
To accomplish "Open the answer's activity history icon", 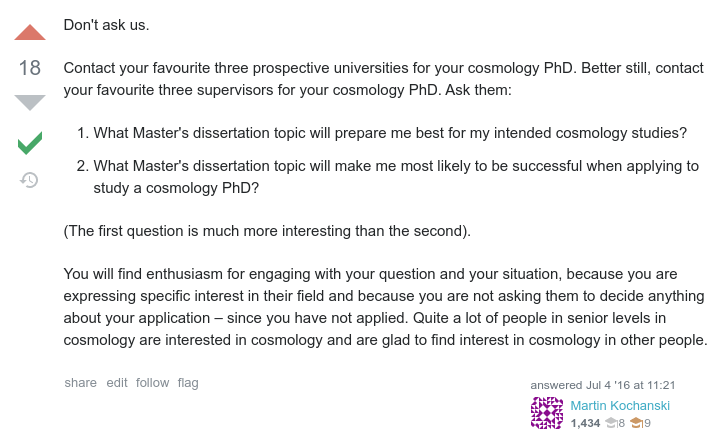I will (x=30, y=180).
